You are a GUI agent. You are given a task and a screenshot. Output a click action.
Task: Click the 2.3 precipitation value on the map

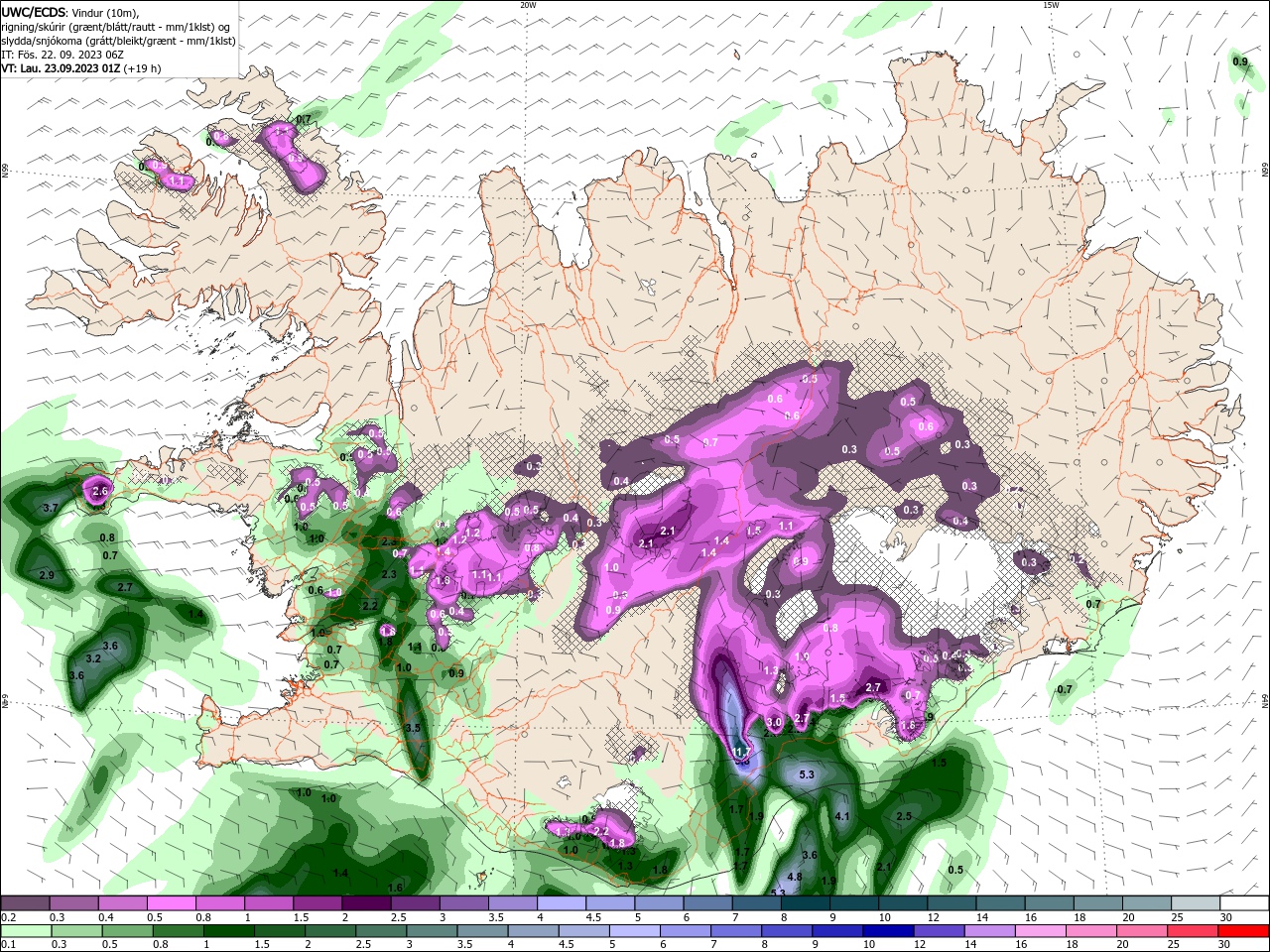pos(389,575)
